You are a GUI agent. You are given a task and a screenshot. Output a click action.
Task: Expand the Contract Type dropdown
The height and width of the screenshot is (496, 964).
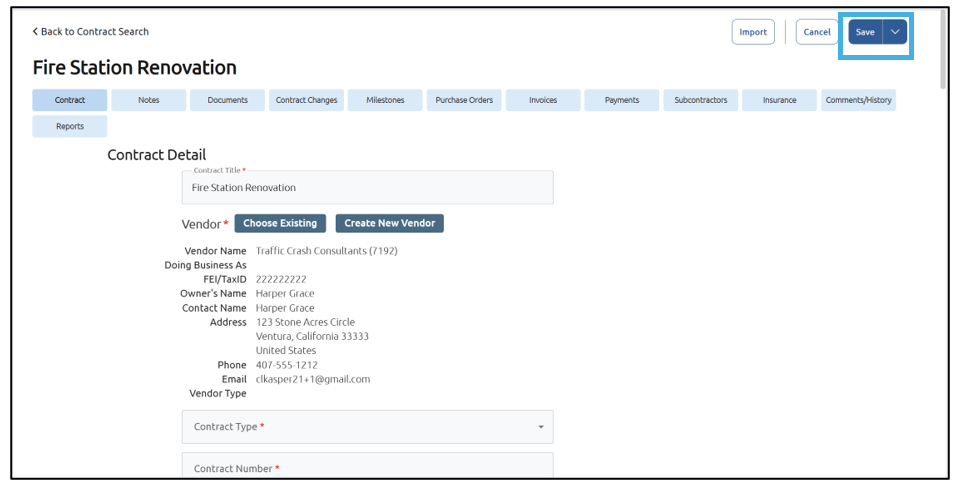(x=367, y=427)
